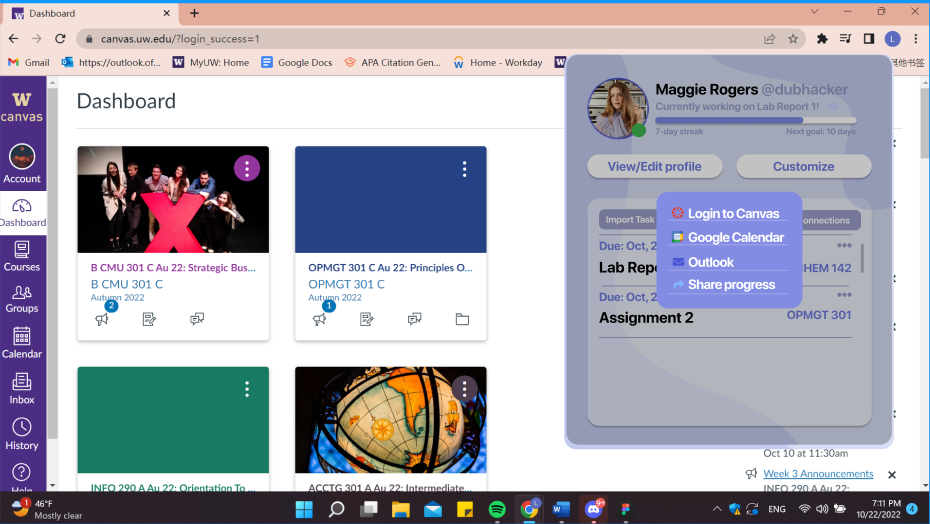Open INFO 290 A card options menu
The height and width of the screenshot is (524, 930).
[x=247, y=389]
